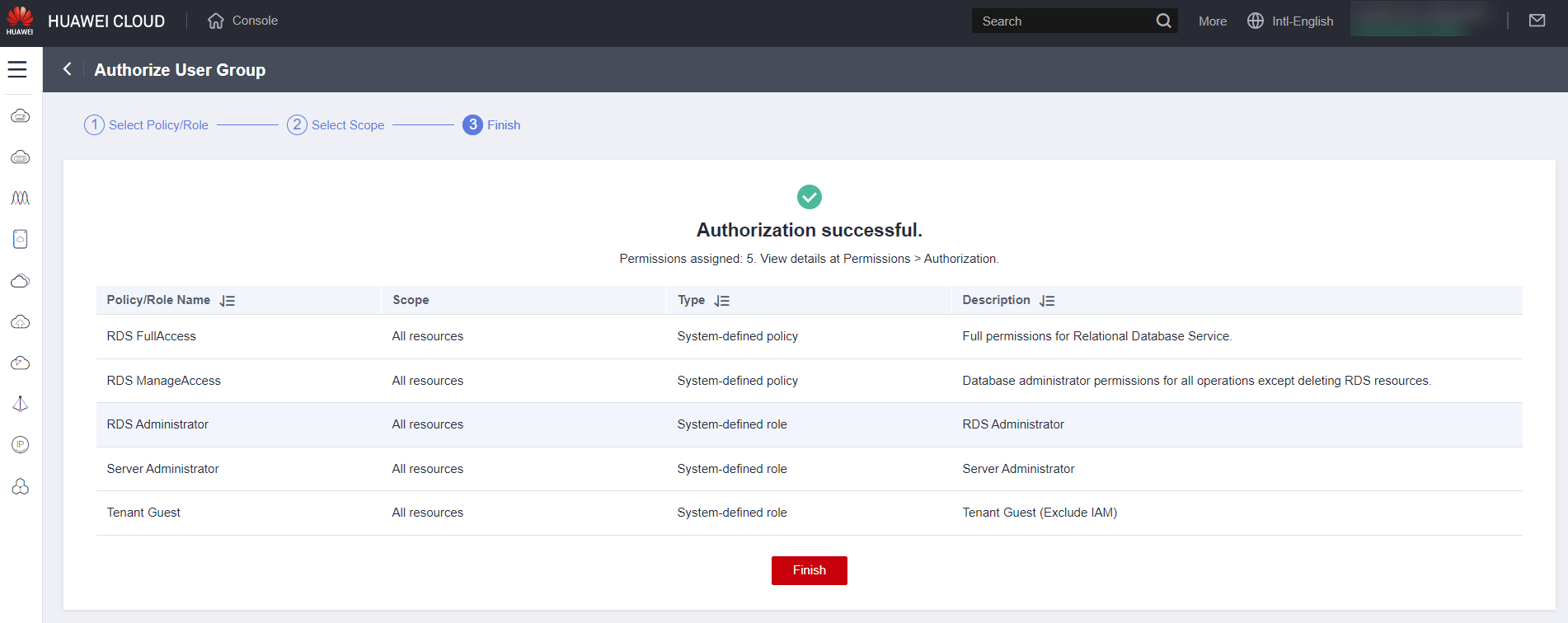
Task: Click the three-hexagon sidebar icon
Action: tap(21, 487)
